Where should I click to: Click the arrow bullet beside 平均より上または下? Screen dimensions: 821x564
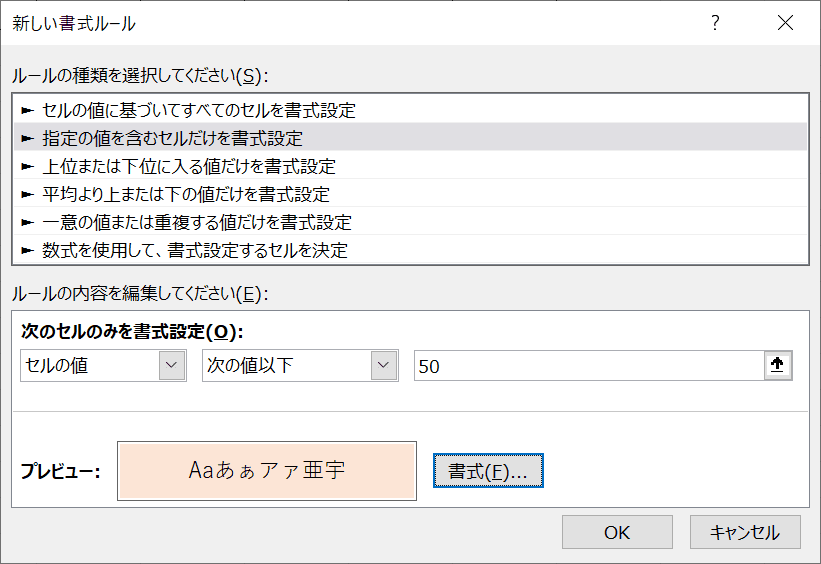coord(27,194)
